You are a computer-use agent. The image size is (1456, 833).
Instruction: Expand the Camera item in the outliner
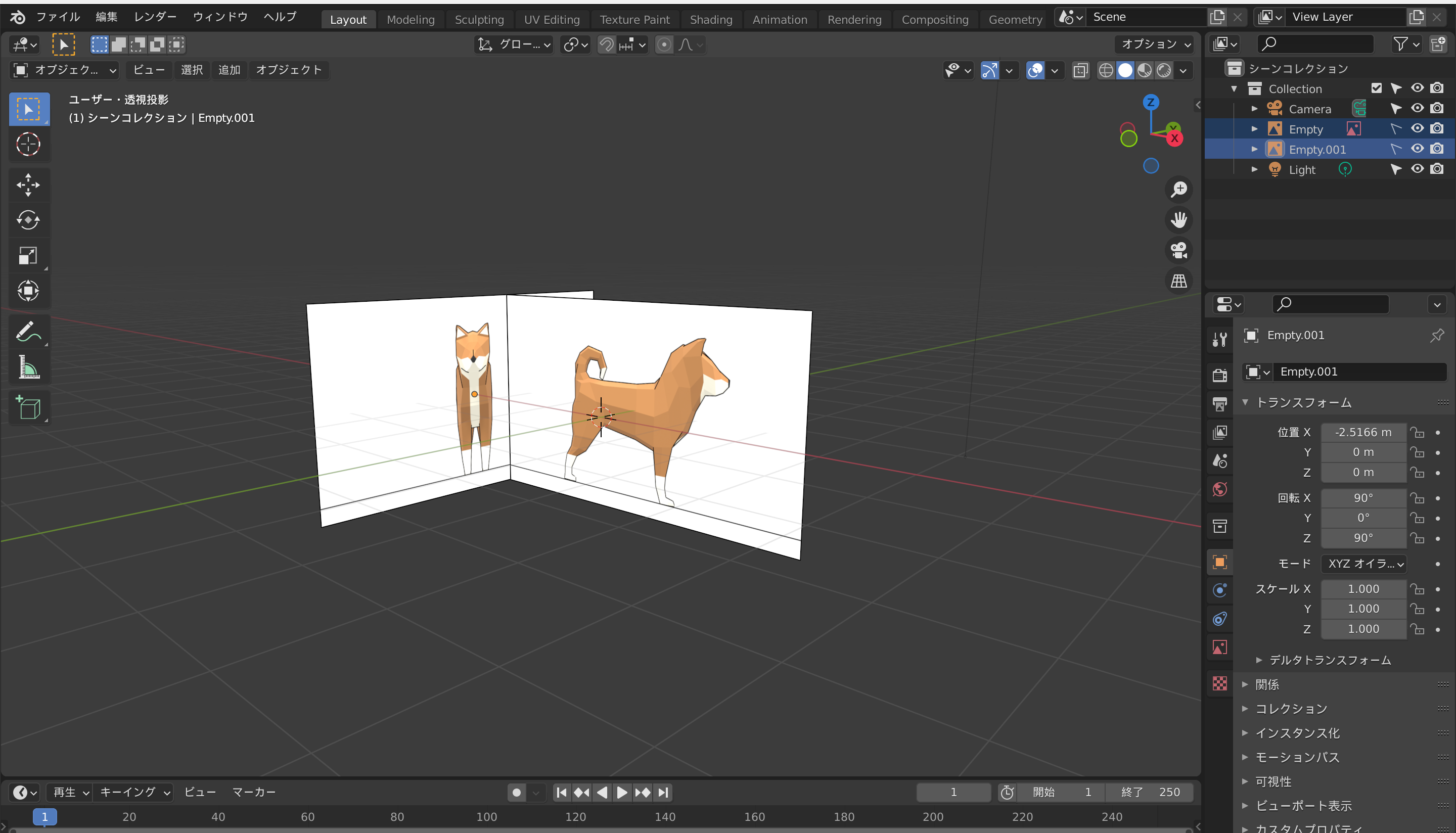[x=1254, y=108]
